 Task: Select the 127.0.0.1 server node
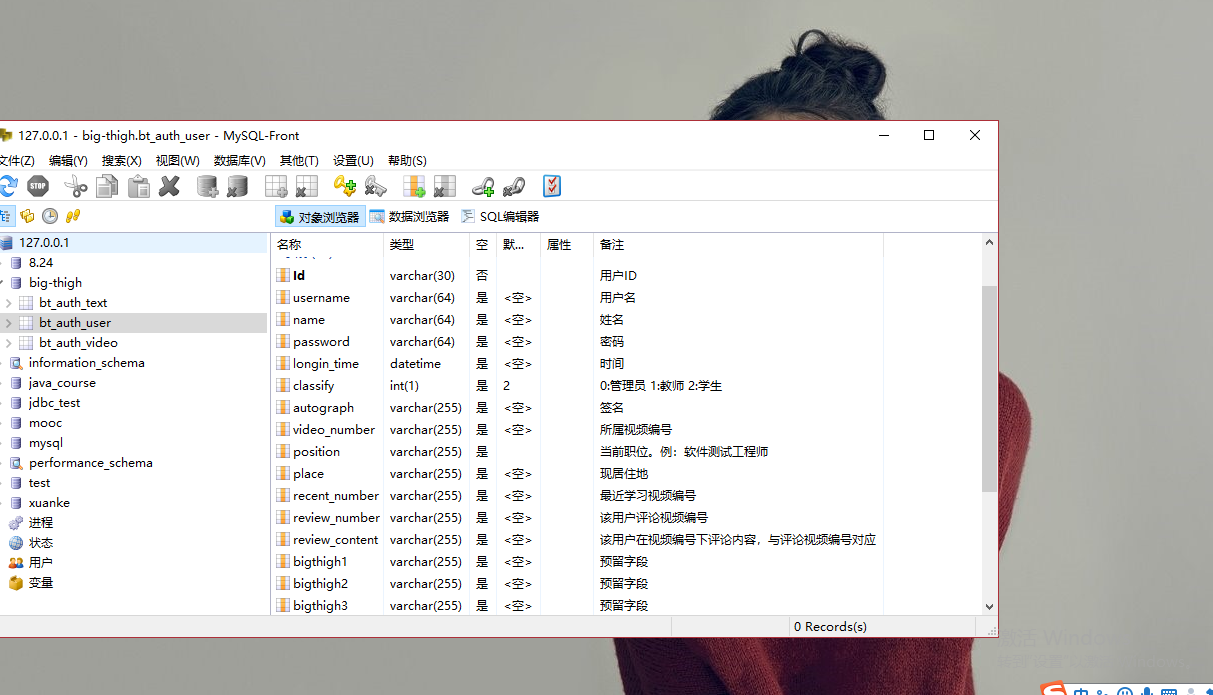coord(44,243)
